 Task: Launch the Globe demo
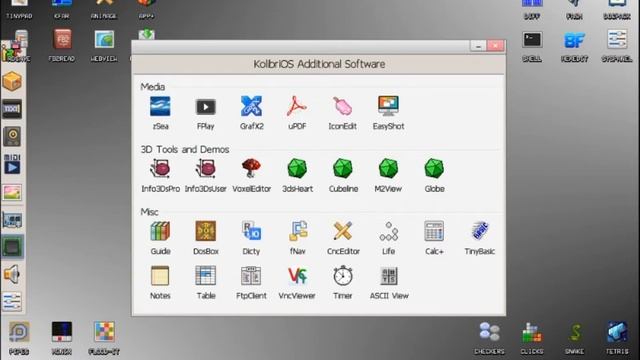[x=434, y=169]
